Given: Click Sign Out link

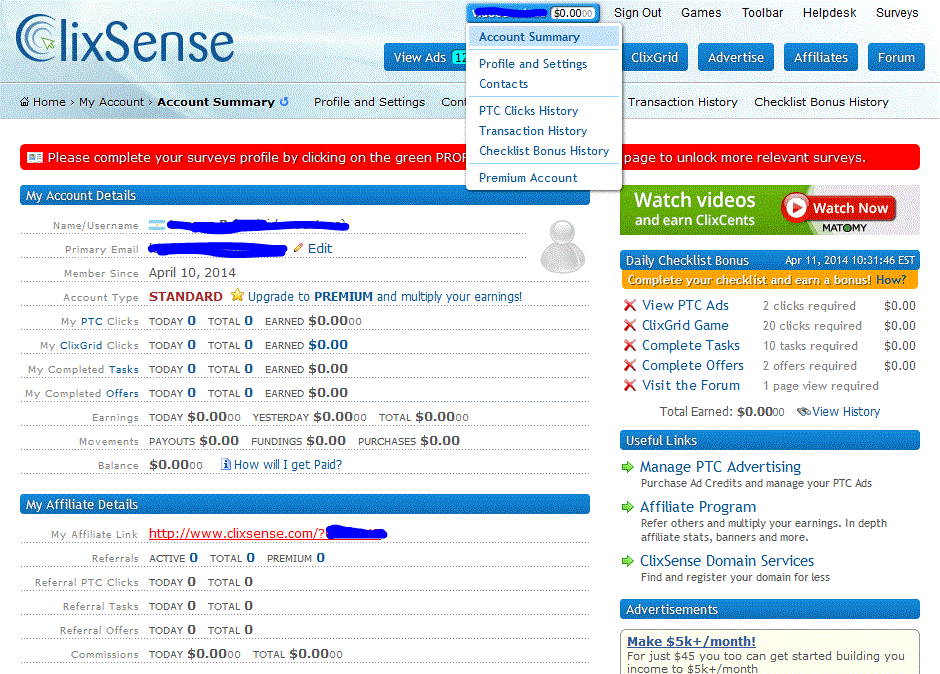Looking at the screenshot, I should click(x=637, y=13).
